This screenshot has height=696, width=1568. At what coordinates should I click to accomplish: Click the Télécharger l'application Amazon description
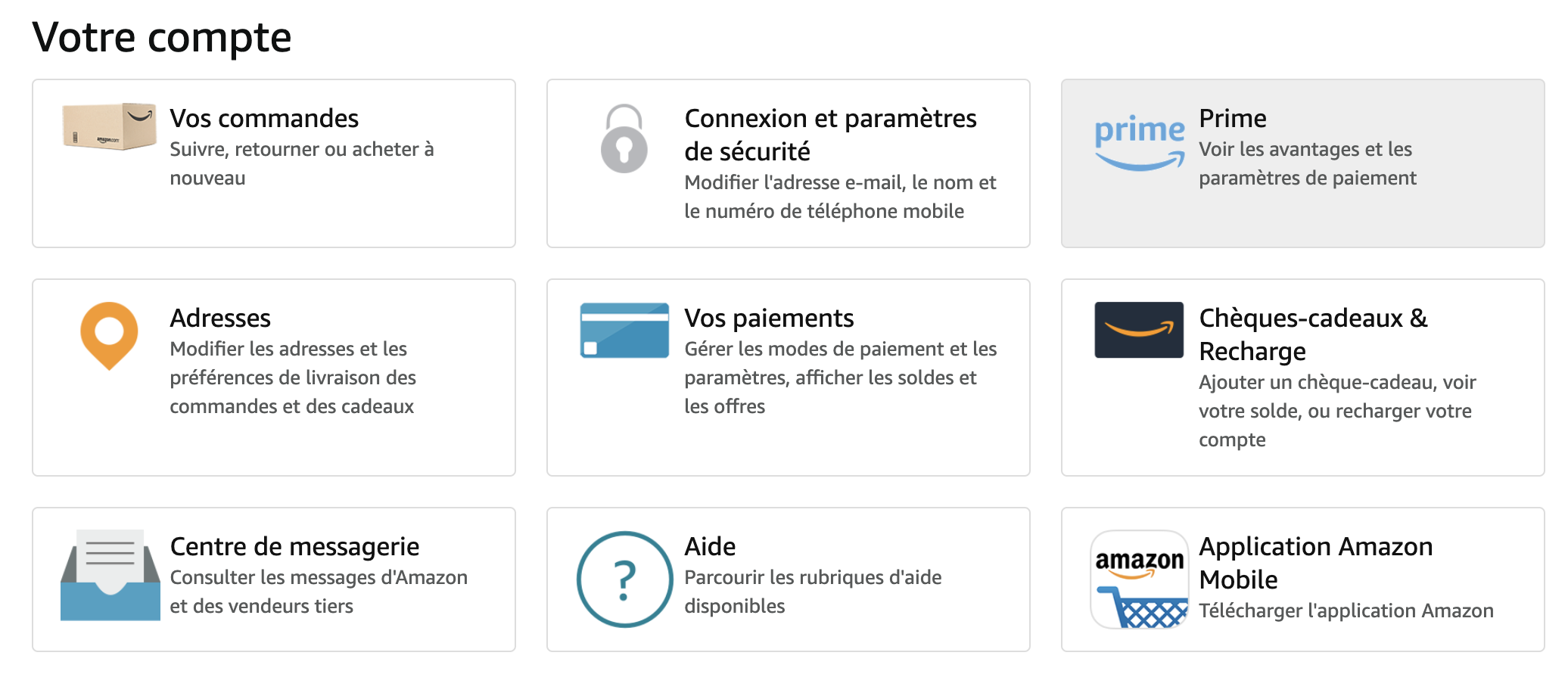[1346, 611]
